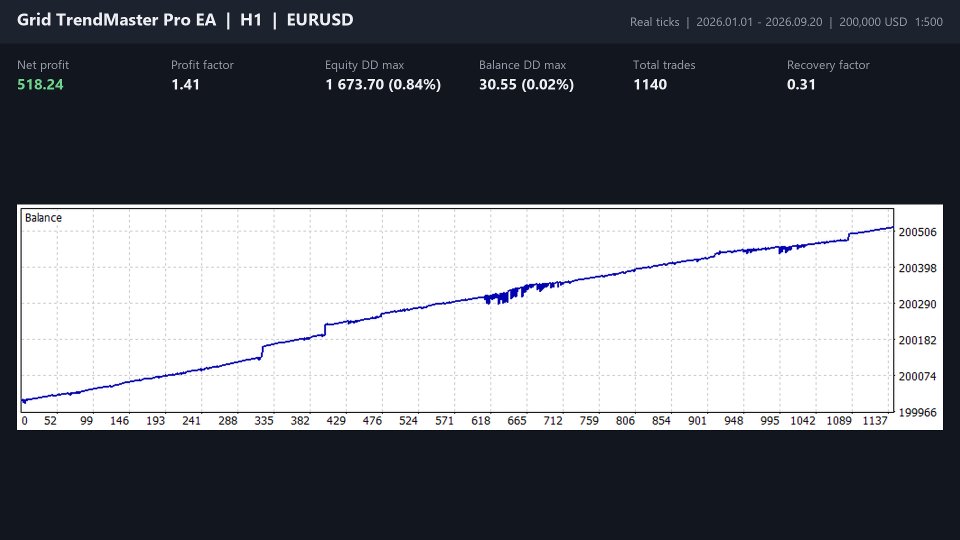Select x-axis label 948
The width and height of the screenshot is (960, 540).
click(x=733, y=421)
